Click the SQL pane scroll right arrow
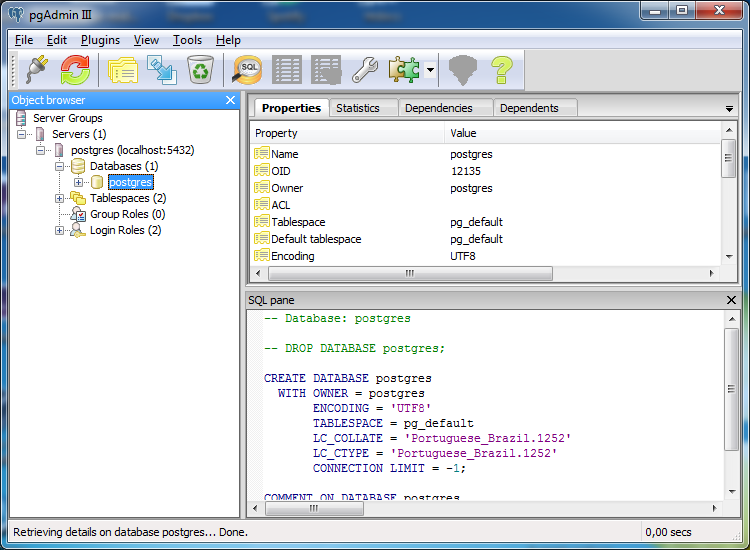The image size is (750, 550). click(x=715, y=508)
